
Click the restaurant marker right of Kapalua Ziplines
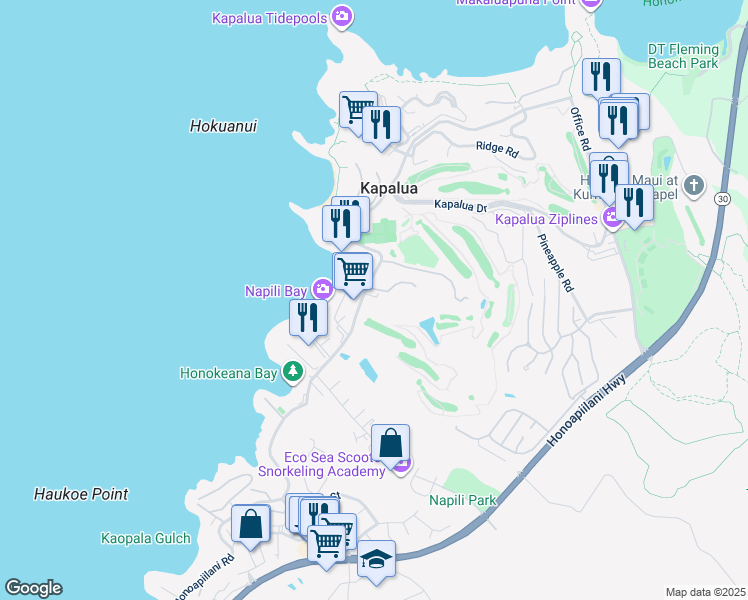click(x=634, y=204)
